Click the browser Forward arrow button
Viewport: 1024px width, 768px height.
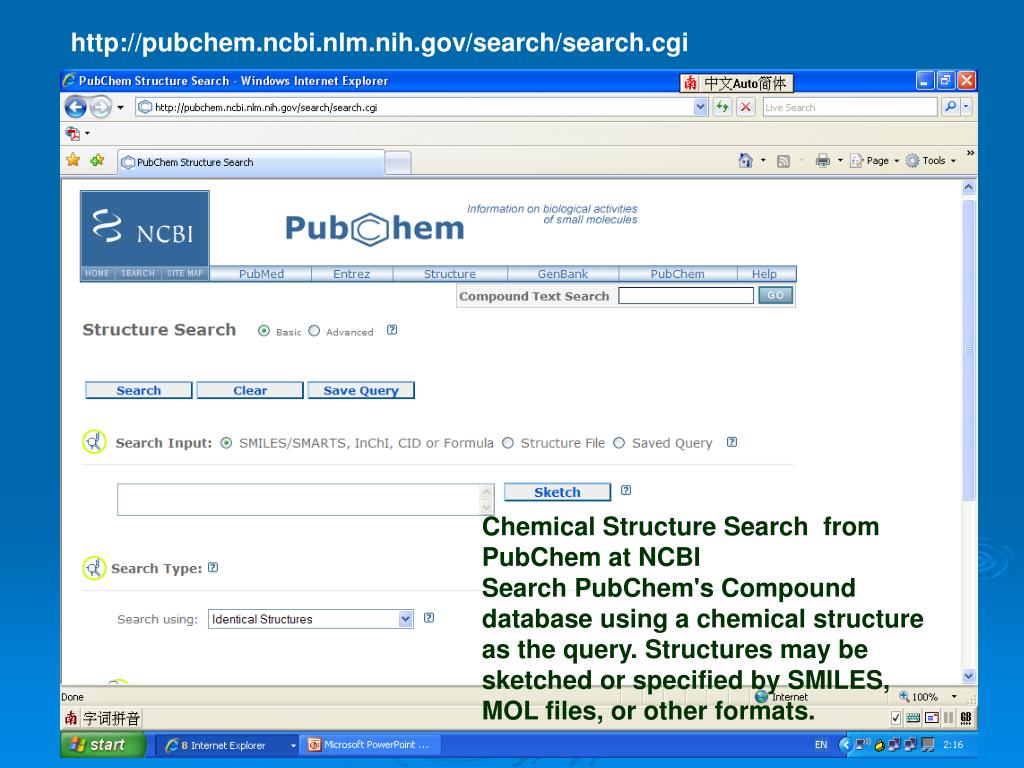tap(101, 106)
